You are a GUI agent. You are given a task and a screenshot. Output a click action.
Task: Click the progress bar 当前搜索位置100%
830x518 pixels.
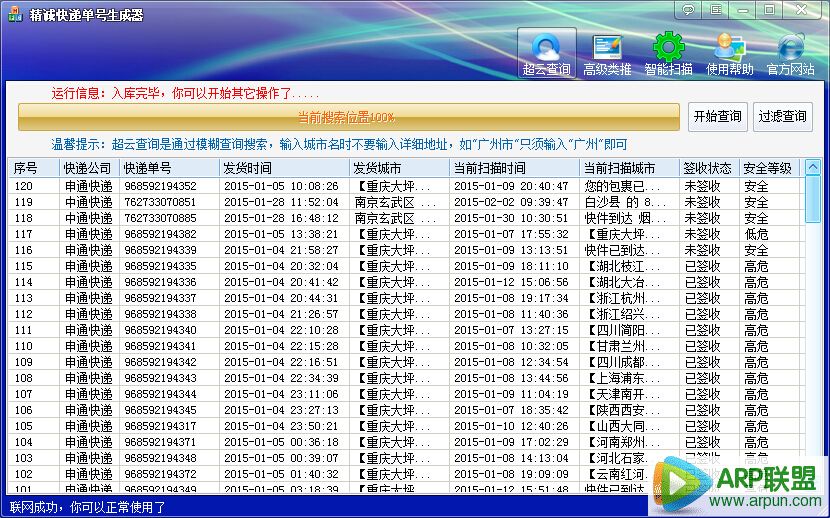click(349, 117)
